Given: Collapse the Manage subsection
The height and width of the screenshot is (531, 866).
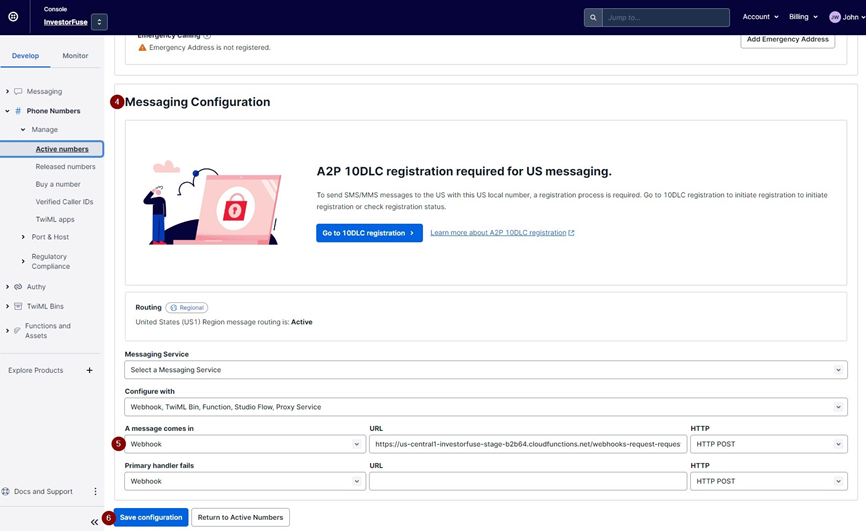Looking at the screenshot, I should click(x=23, y=129).
